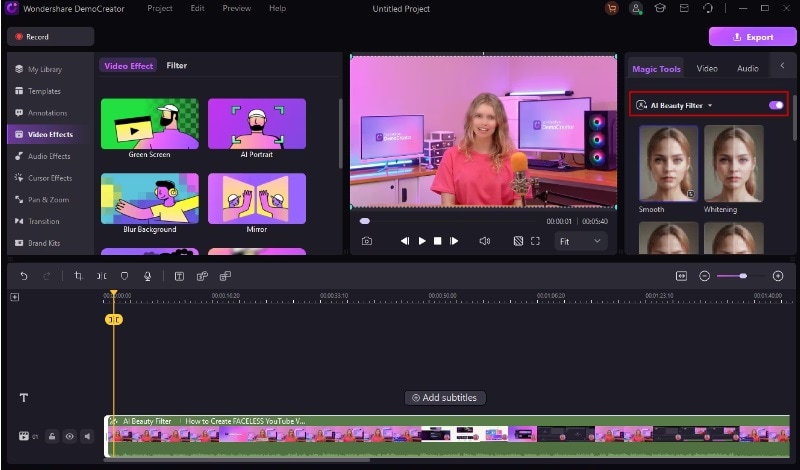Switch to the Filter tab
The height and width of the screenshot is (470, 800).
pos(177,65)
